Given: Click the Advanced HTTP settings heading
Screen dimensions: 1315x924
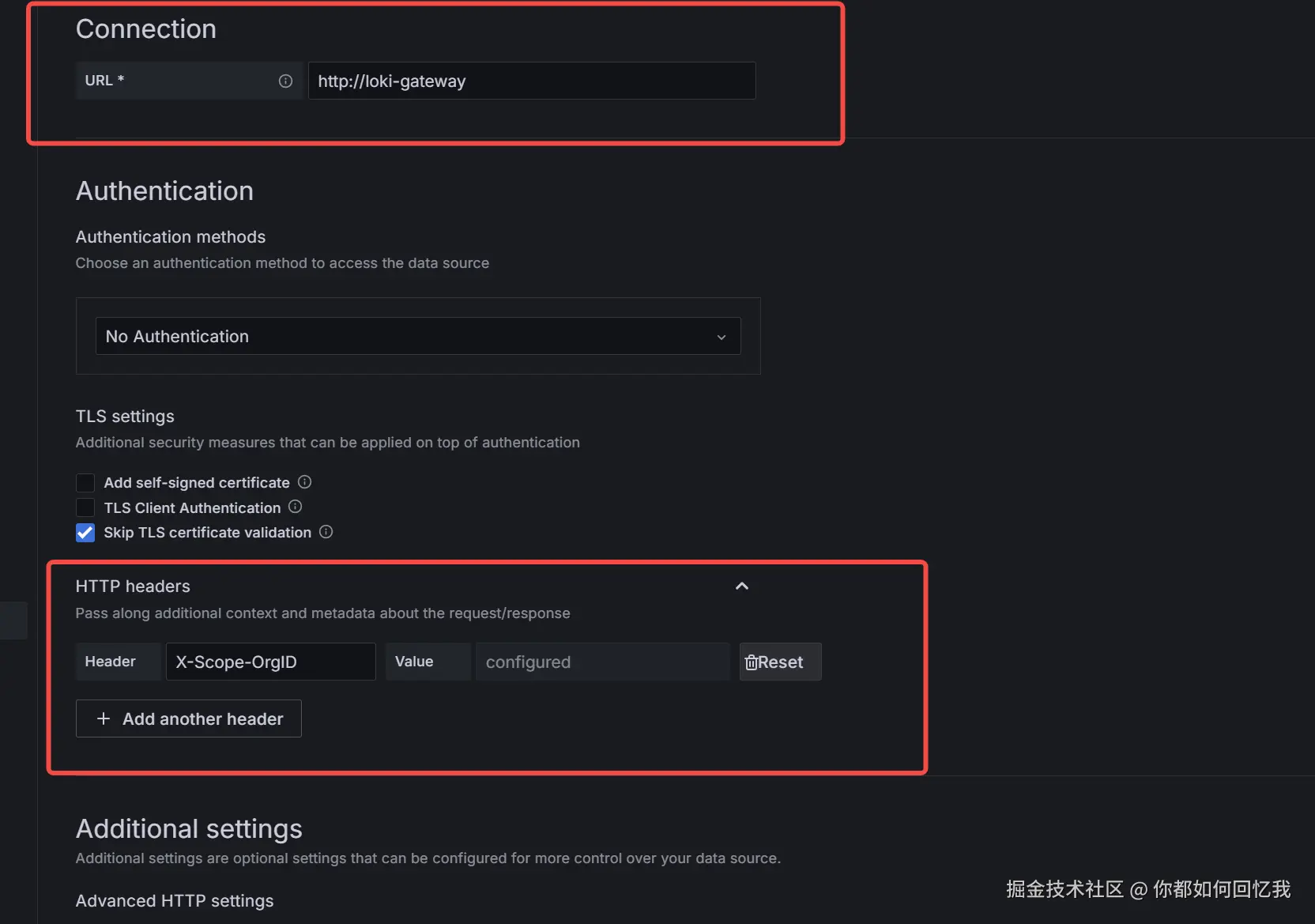Looking at the screenshot, I should pyautogui.click(x=175, y=901).
